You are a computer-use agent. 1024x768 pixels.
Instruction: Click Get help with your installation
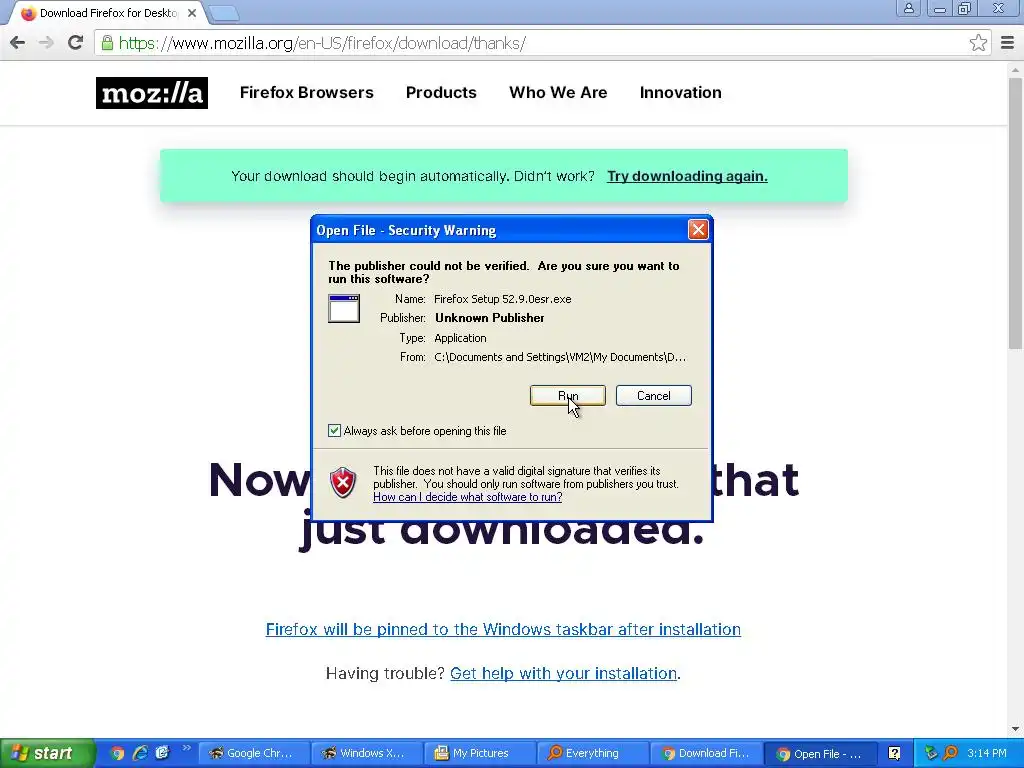tap(564, 673)
